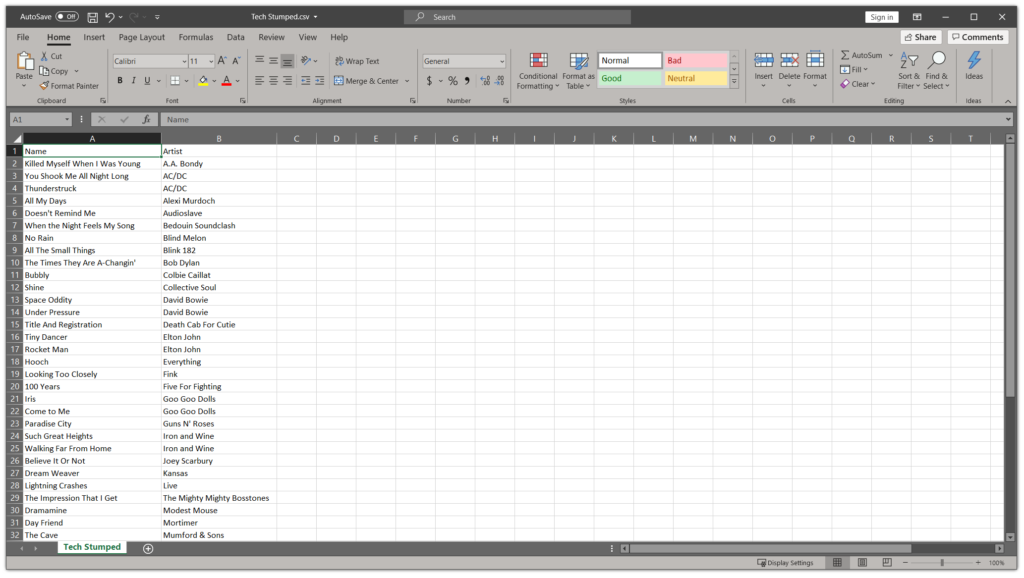
Task: Switch to Page Layout view in status bar
Action: pyautogui.click(x=862, y=562)
